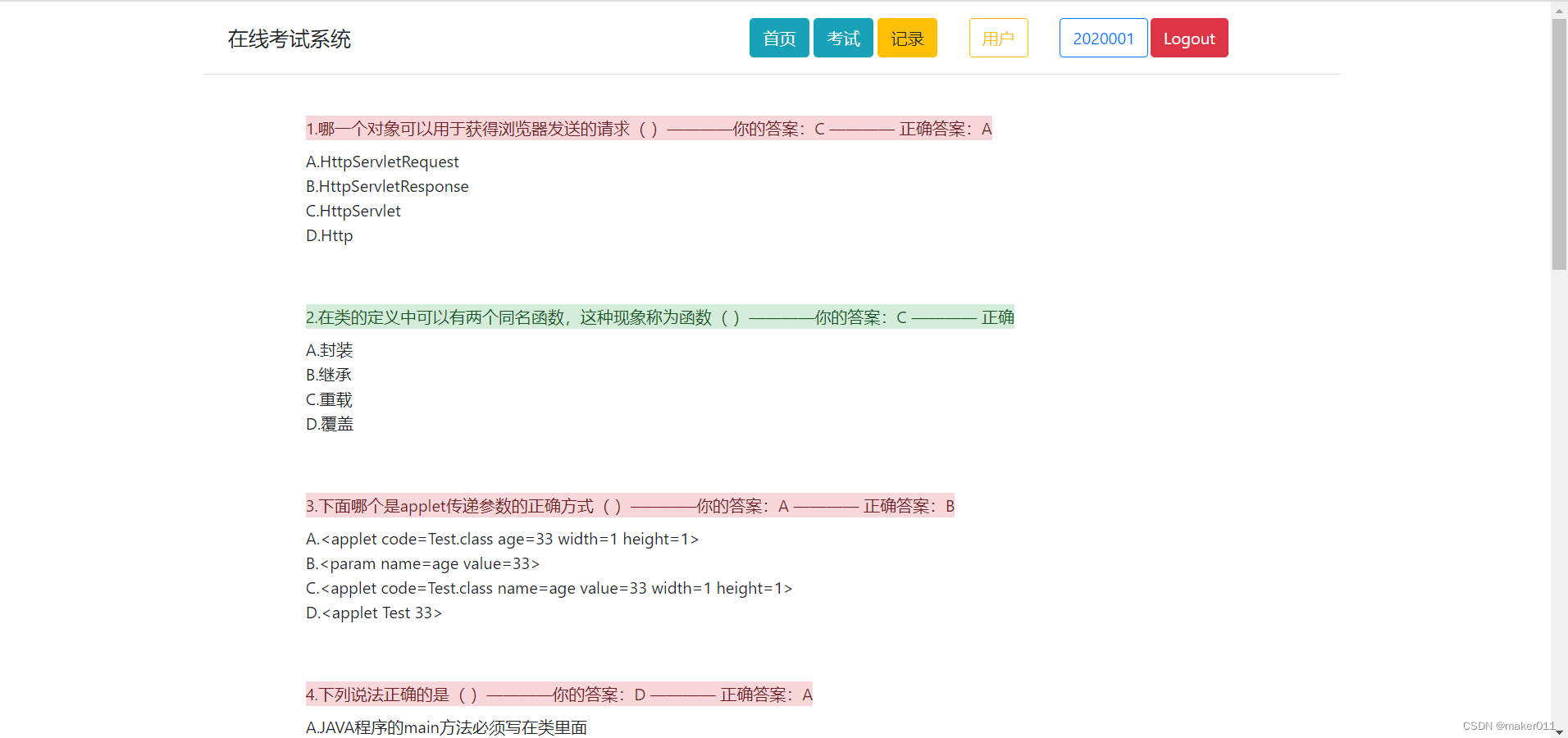Viewport: 1568px width, 738px height.
Task: Click option B.继承 under question 2
Action: (x=327, y=375)
